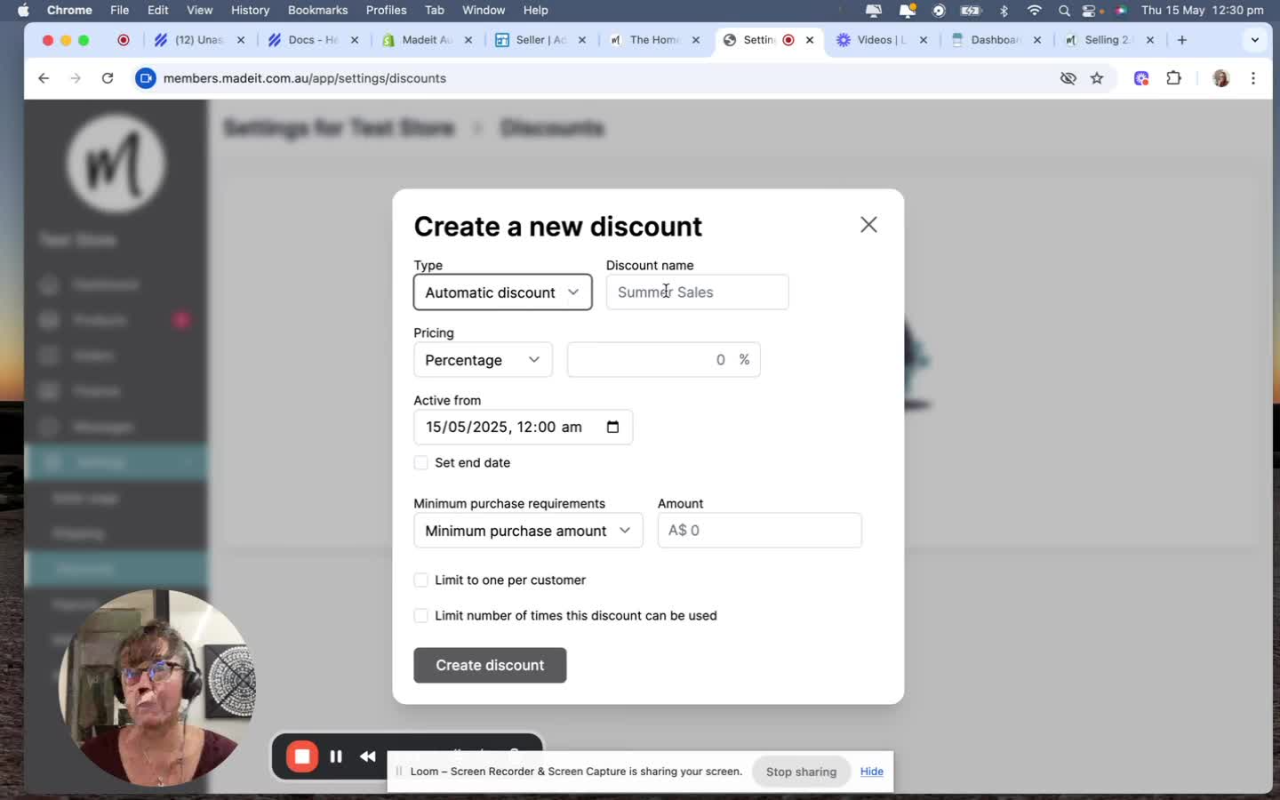Image resolution: width=1280 pixels, height=800 pixels.
Task: Open the Percentage pricing dropdown
Action: click(x=484, y=359)
